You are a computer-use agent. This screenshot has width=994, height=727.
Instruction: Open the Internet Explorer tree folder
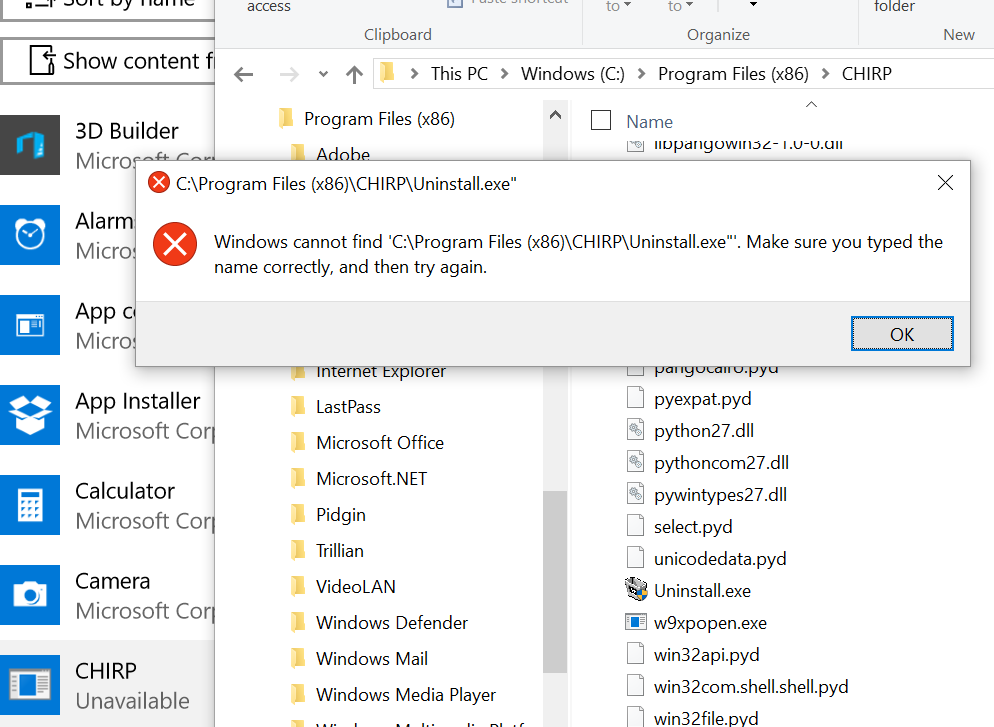point(380,371)
